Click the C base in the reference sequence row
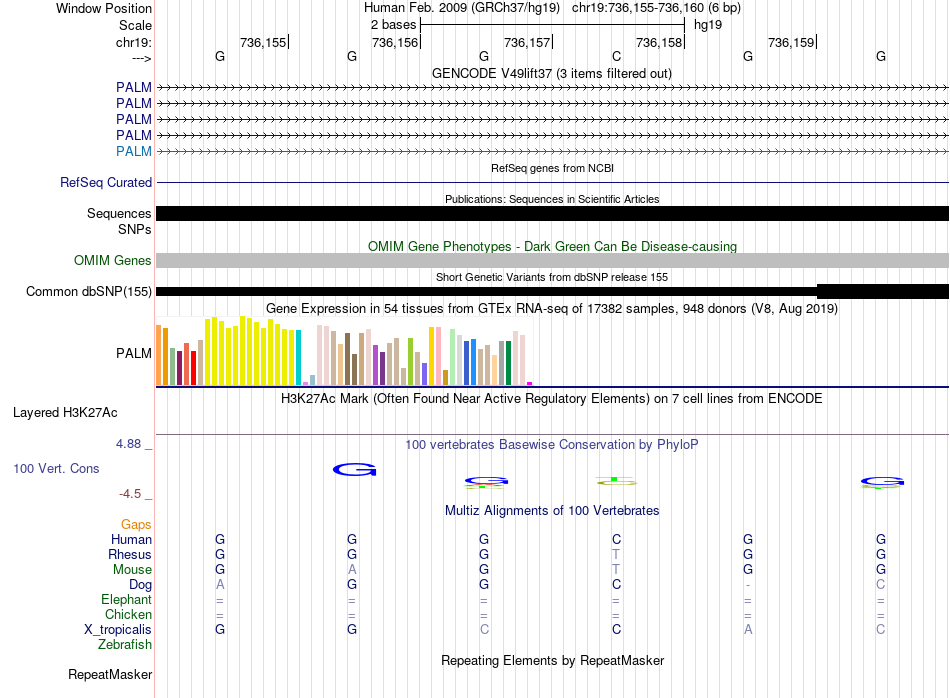 pyautogui.click(x=616, y=56)
